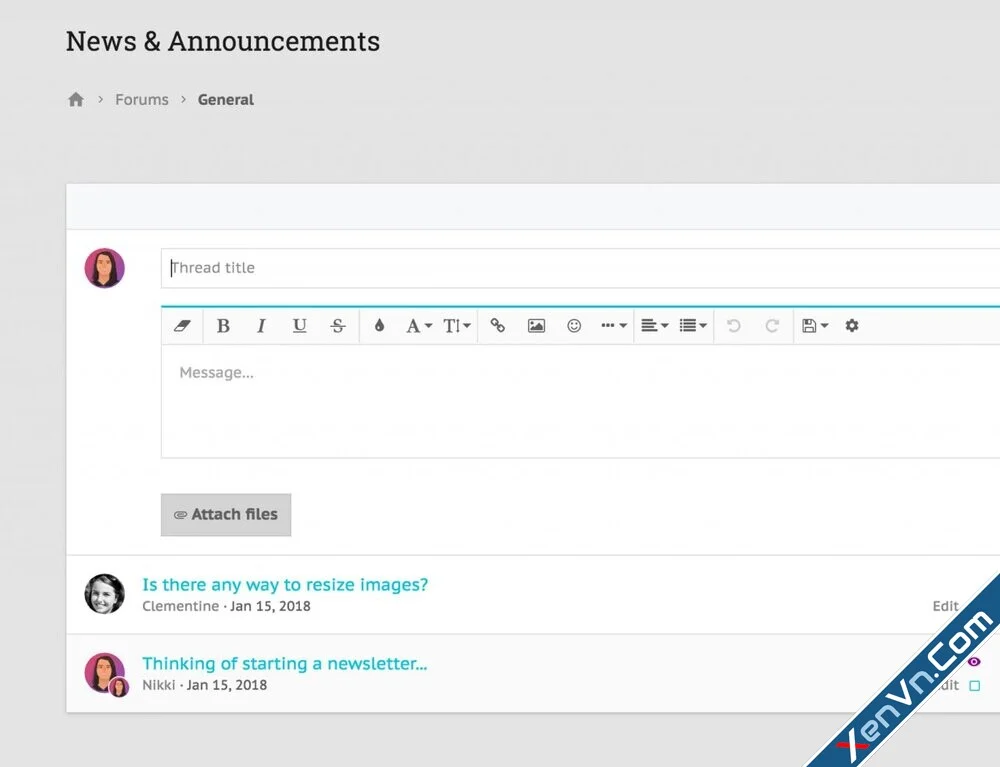Toggle italic formatting

(x=261, y=326)
